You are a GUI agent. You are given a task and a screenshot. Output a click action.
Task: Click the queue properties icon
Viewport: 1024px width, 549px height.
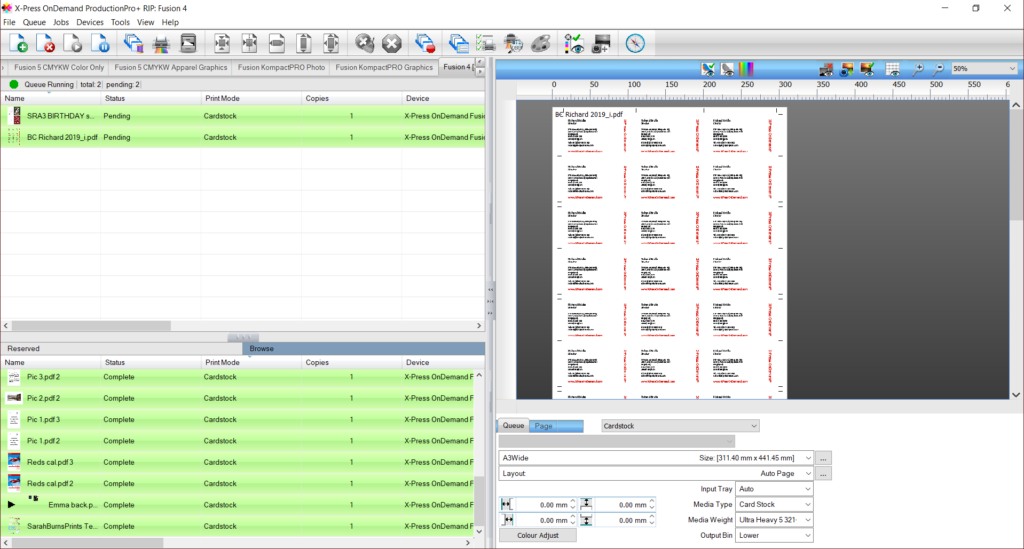pos(458,44)
